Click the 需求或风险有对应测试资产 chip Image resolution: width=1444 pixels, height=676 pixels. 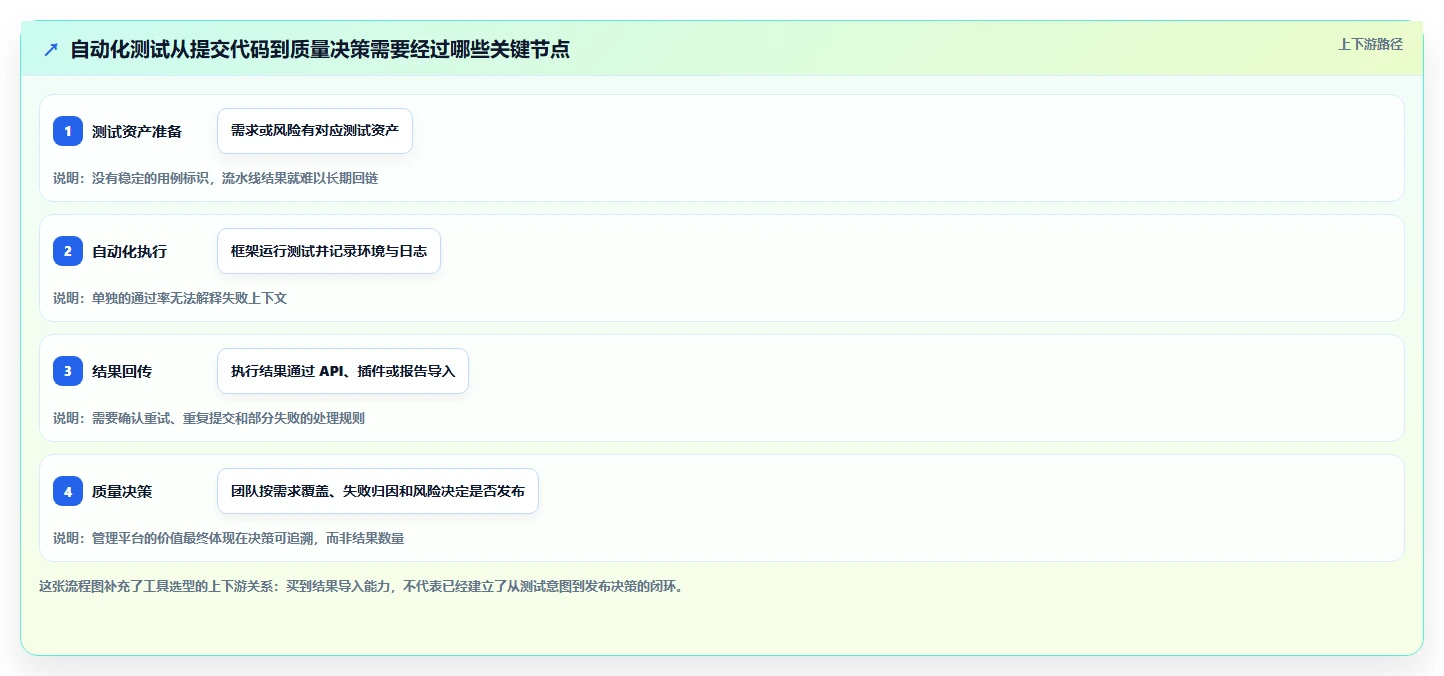[x=315, y=131]
